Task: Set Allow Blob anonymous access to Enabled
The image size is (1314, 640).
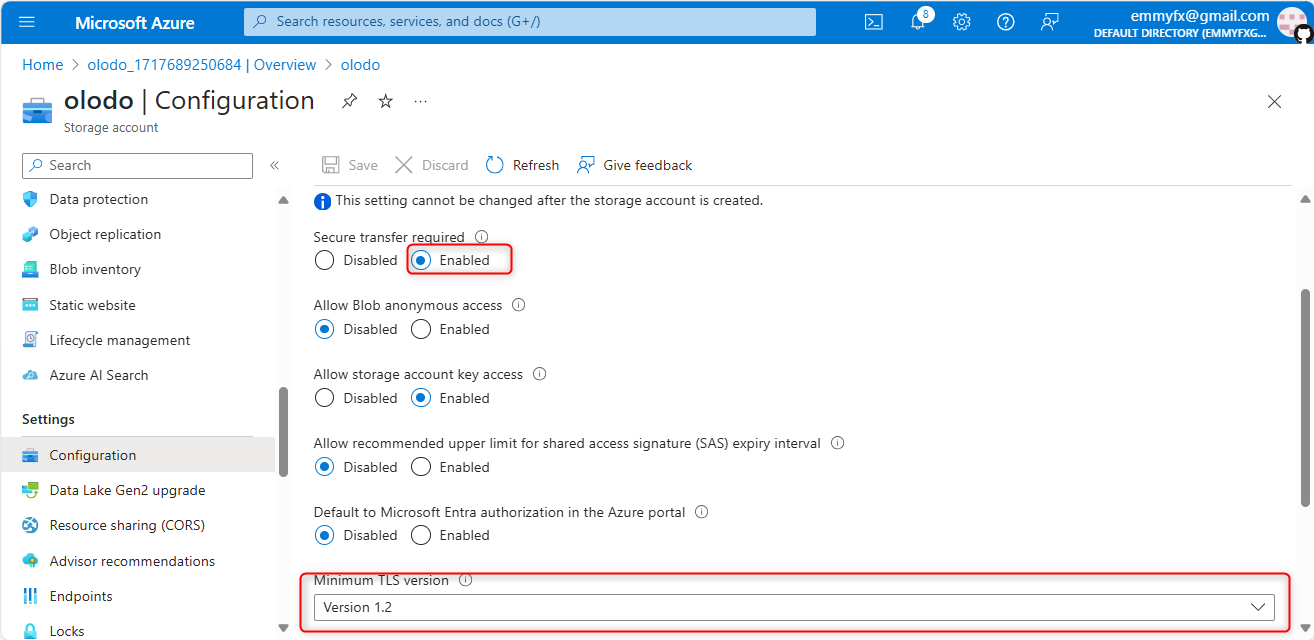Action: (421, 329)
